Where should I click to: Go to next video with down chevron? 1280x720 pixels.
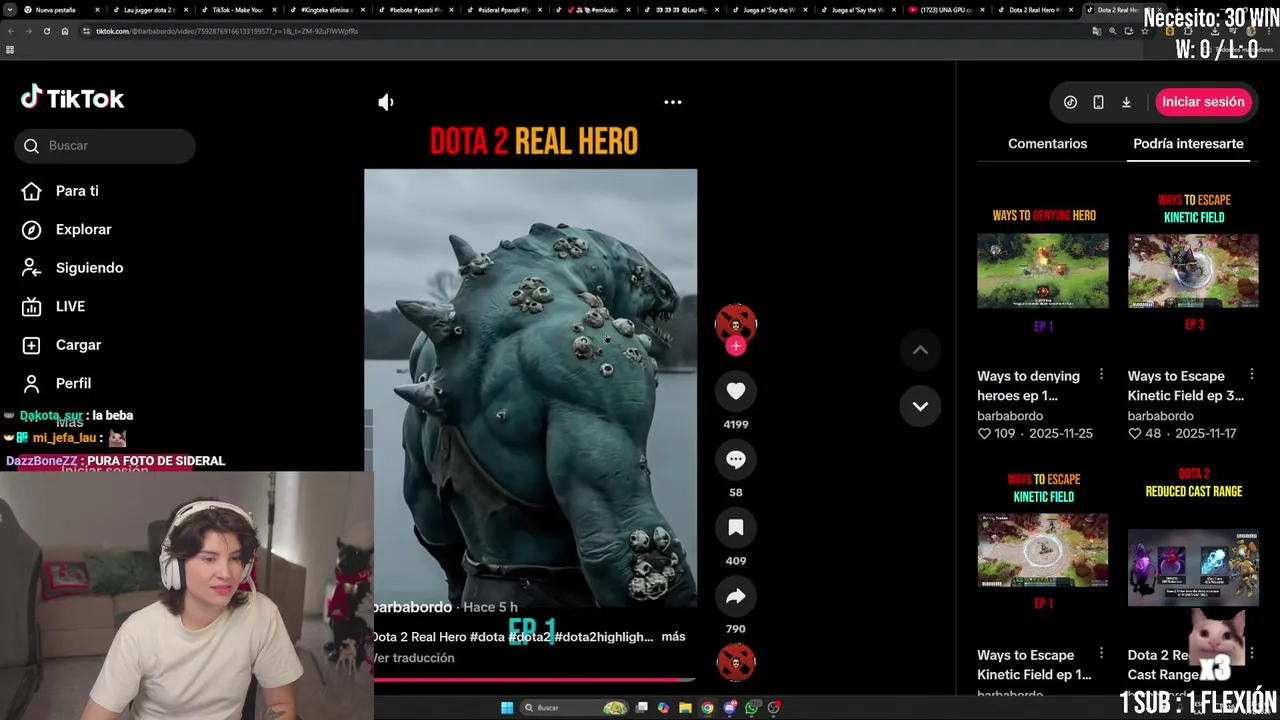point(920,406)
